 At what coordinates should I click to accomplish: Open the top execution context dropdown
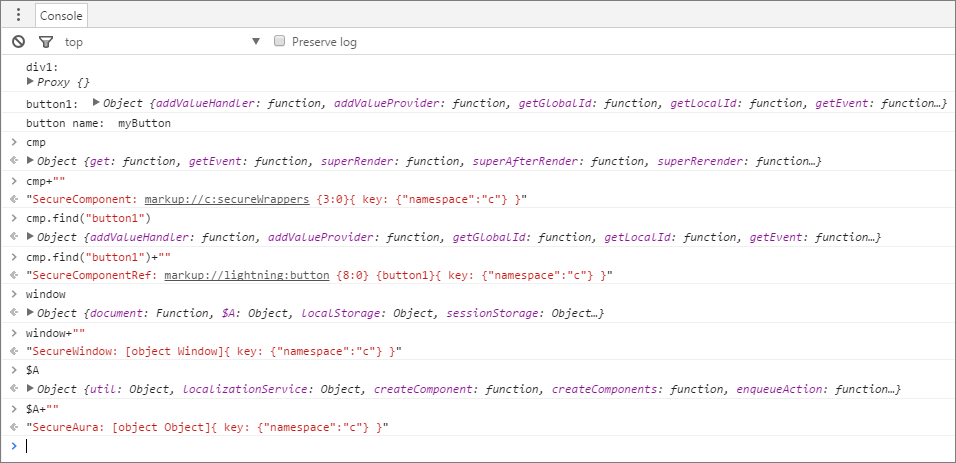click(x=162, y=41)
